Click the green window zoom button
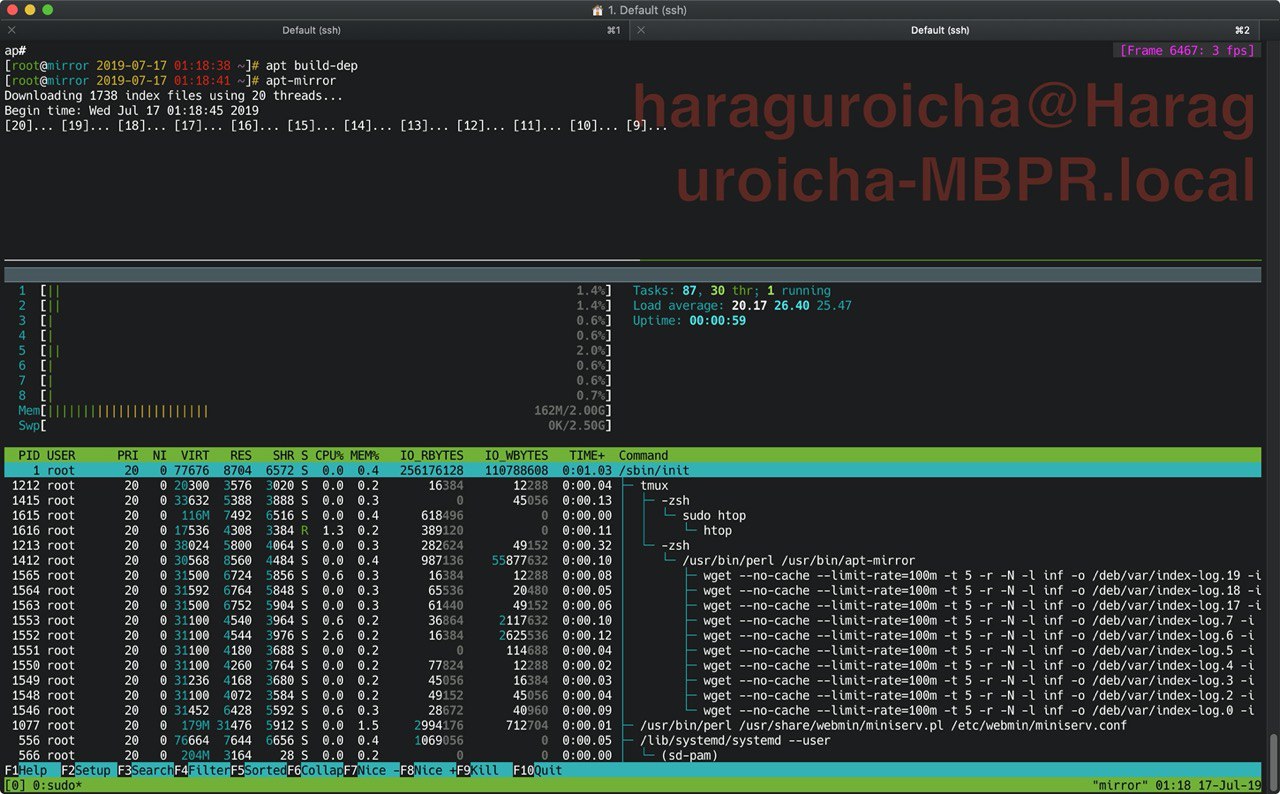Image resolution: width=1280 pixels, height=794 pixels. pos(48,10)
